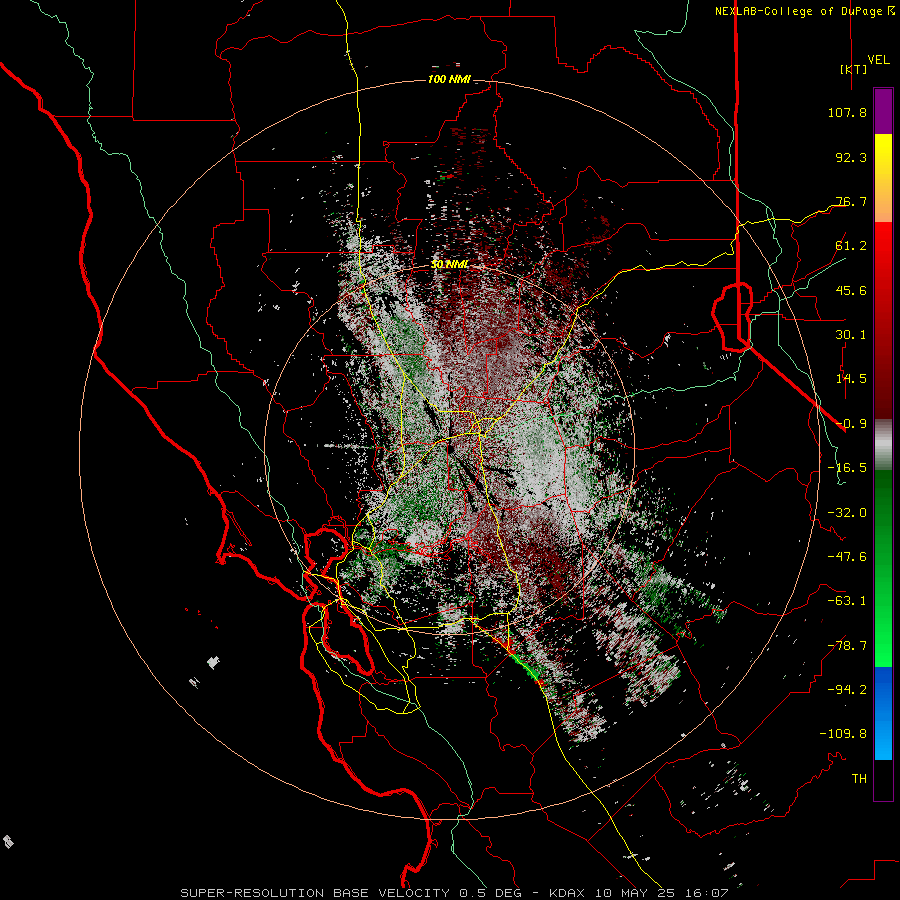Click the [KT] units label
This screenshot has height=900, width=900.
point(854,69)
